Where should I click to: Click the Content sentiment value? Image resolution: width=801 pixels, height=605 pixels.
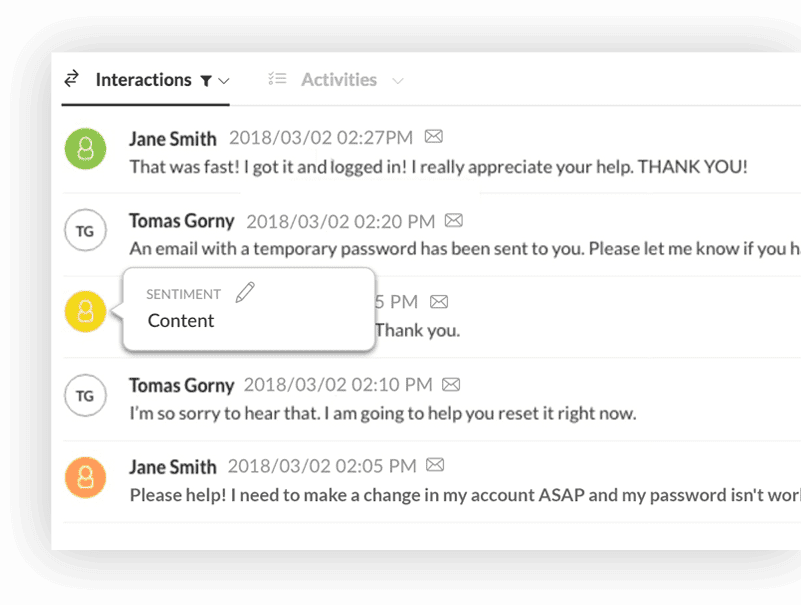pyautogui.click(x=181, y=321)
